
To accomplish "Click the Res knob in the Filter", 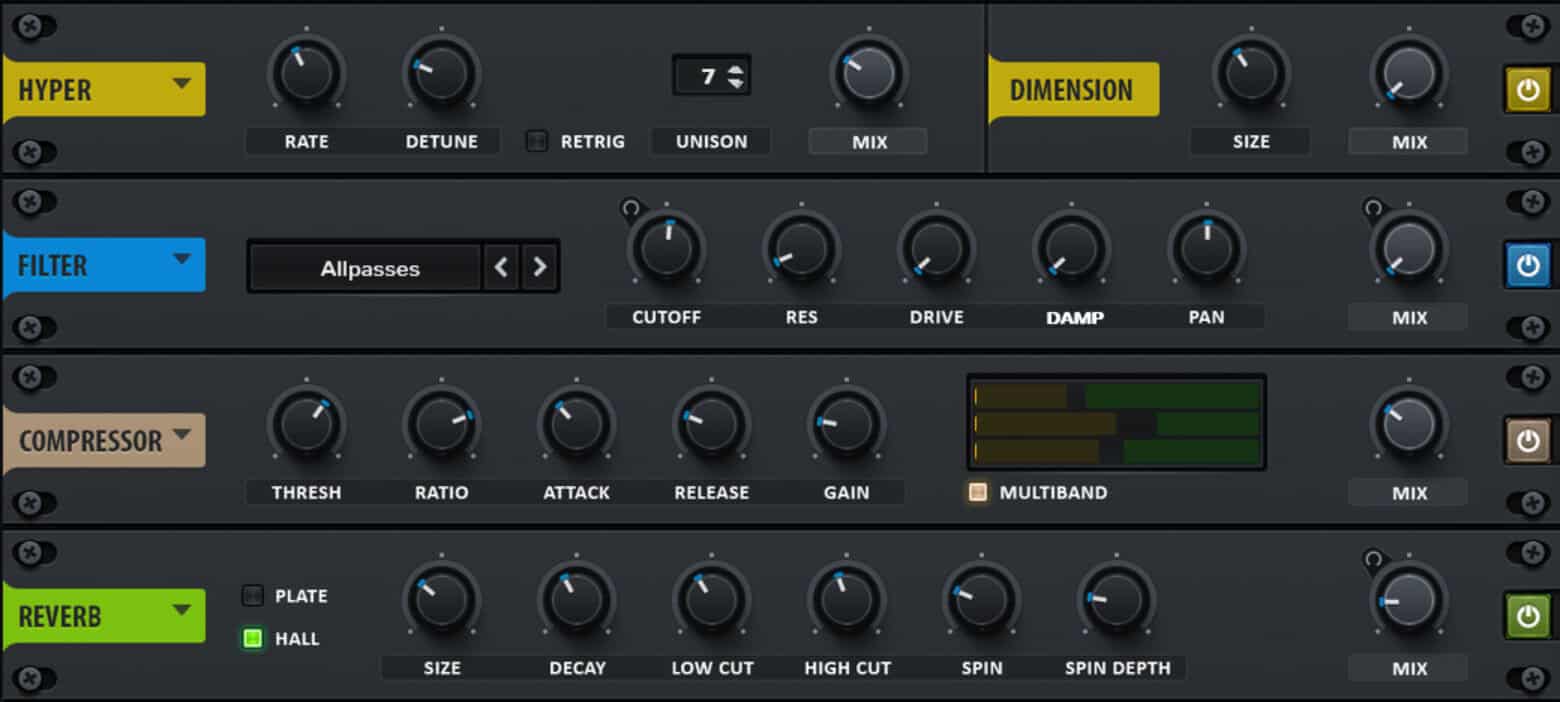I will pyautogui.click(x=801, y=247).
